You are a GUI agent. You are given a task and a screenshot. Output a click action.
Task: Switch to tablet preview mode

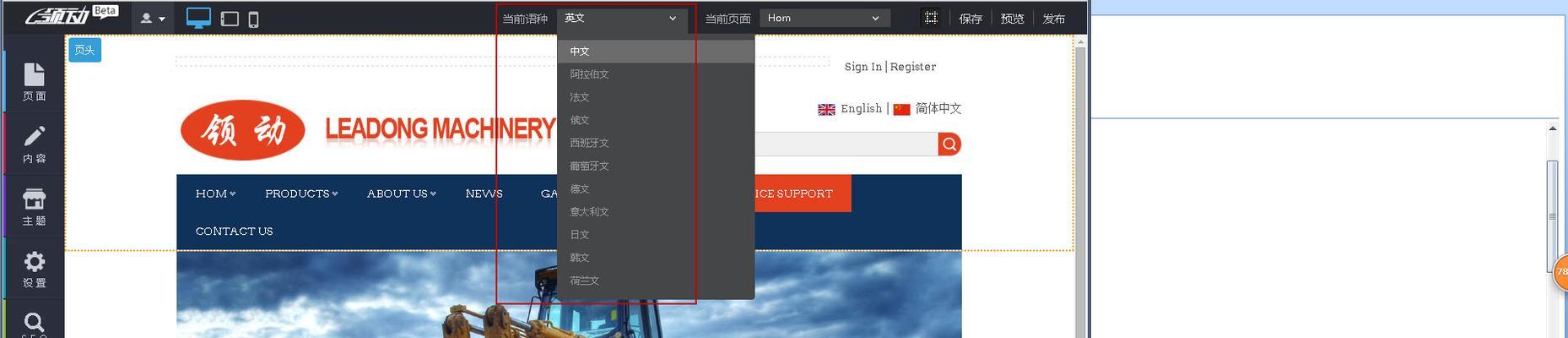[x=230, y=19]
